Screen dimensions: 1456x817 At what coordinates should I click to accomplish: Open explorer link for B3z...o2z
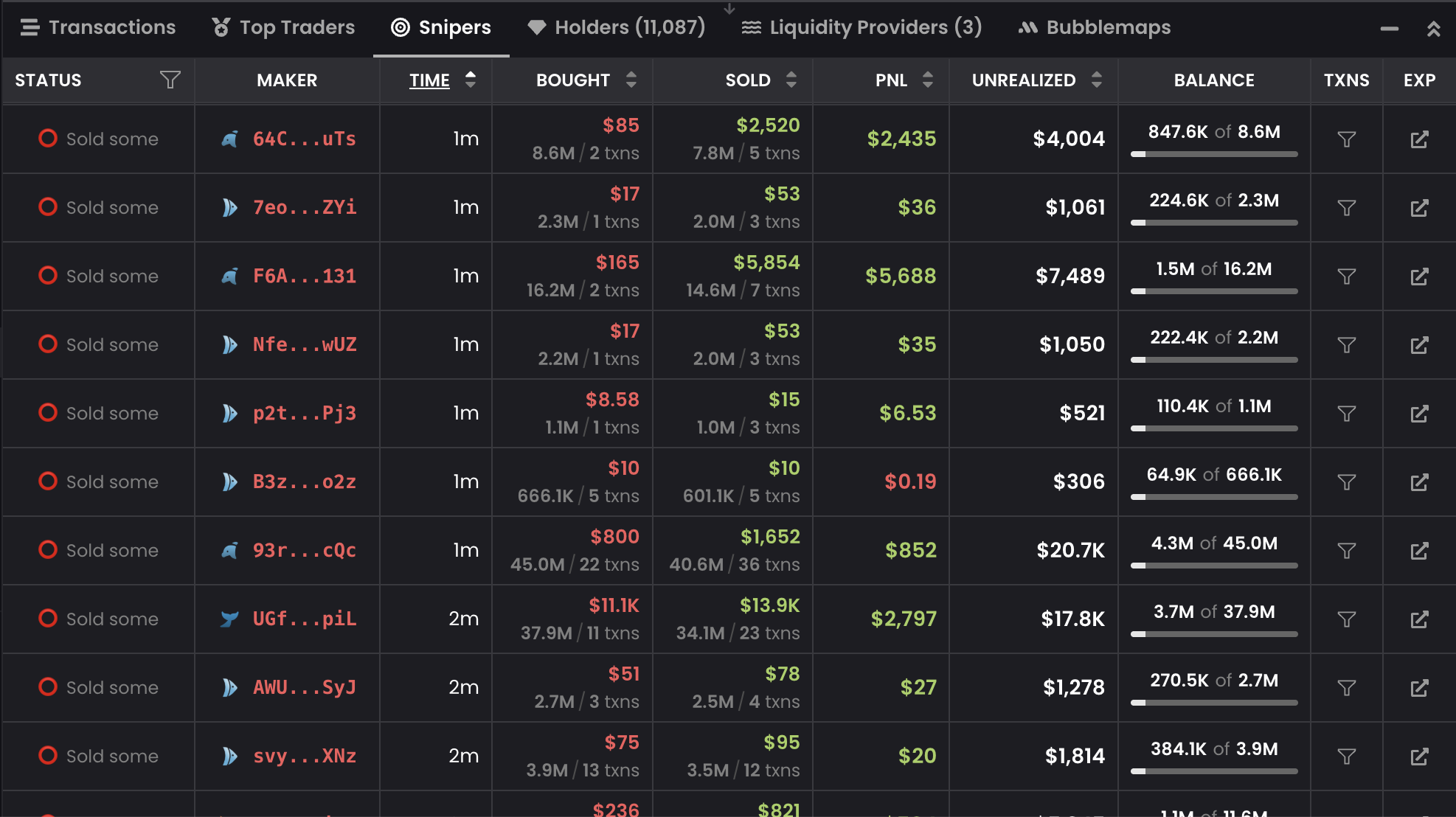pos(1419,482)
